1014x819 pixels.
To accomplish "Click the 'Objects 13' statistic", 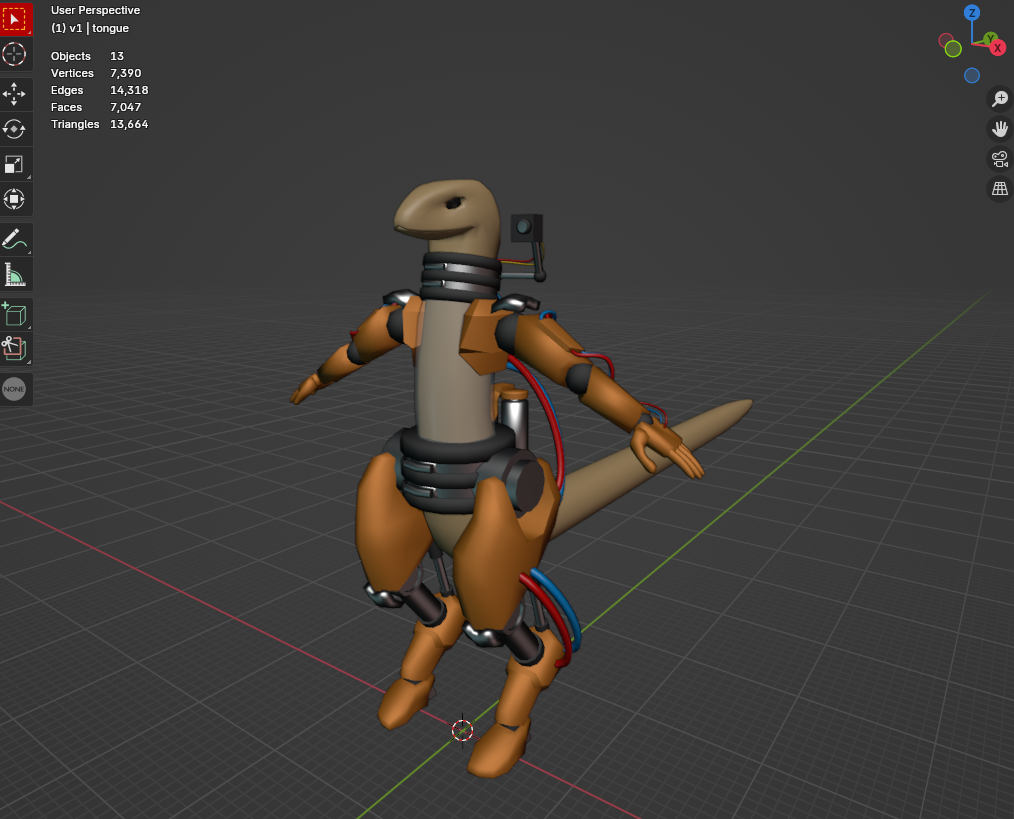I will point(87,56).
